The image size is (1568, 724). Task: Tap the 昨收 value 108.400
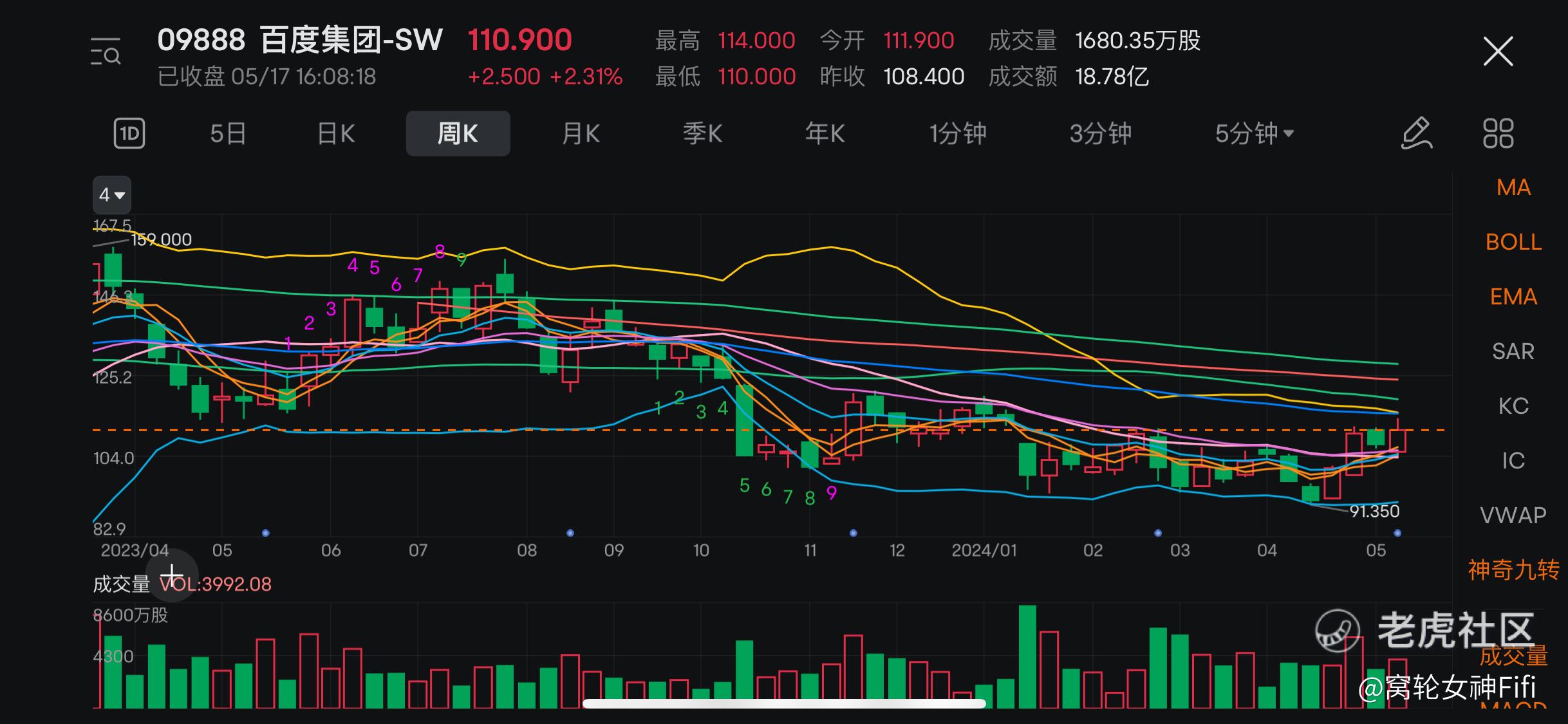(924, 77)
